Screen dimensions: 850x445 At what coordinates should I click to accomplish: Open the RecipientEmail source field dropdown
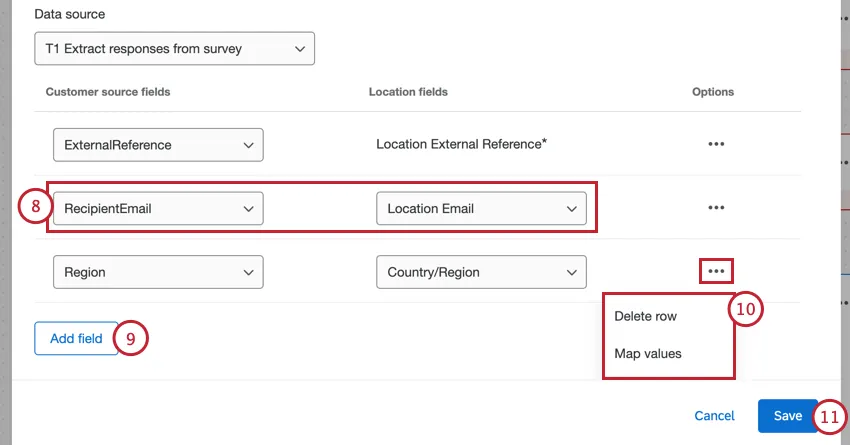point(158,209)
